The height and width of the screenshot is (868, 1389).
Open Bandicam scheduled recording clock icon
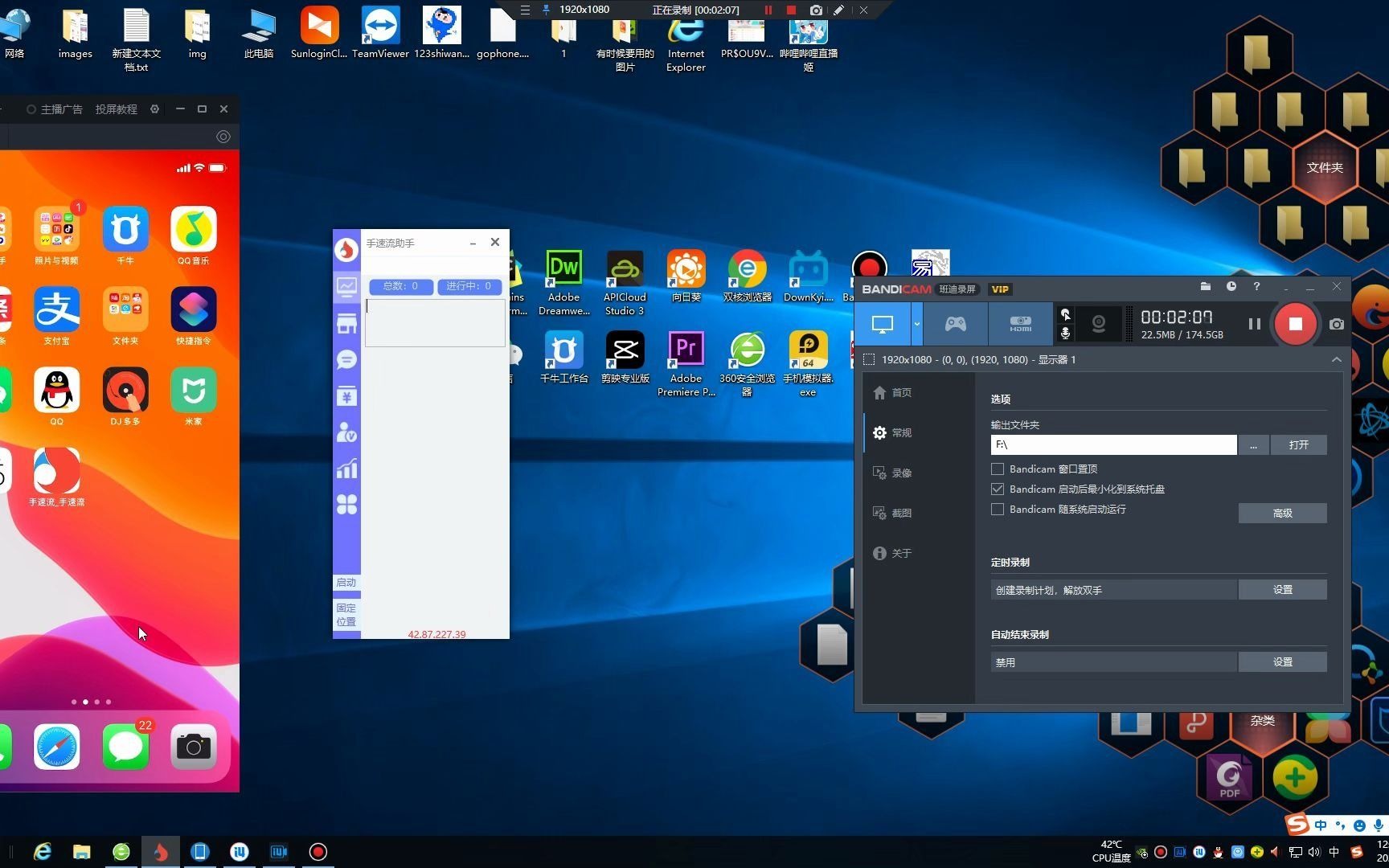[1231, 286]
